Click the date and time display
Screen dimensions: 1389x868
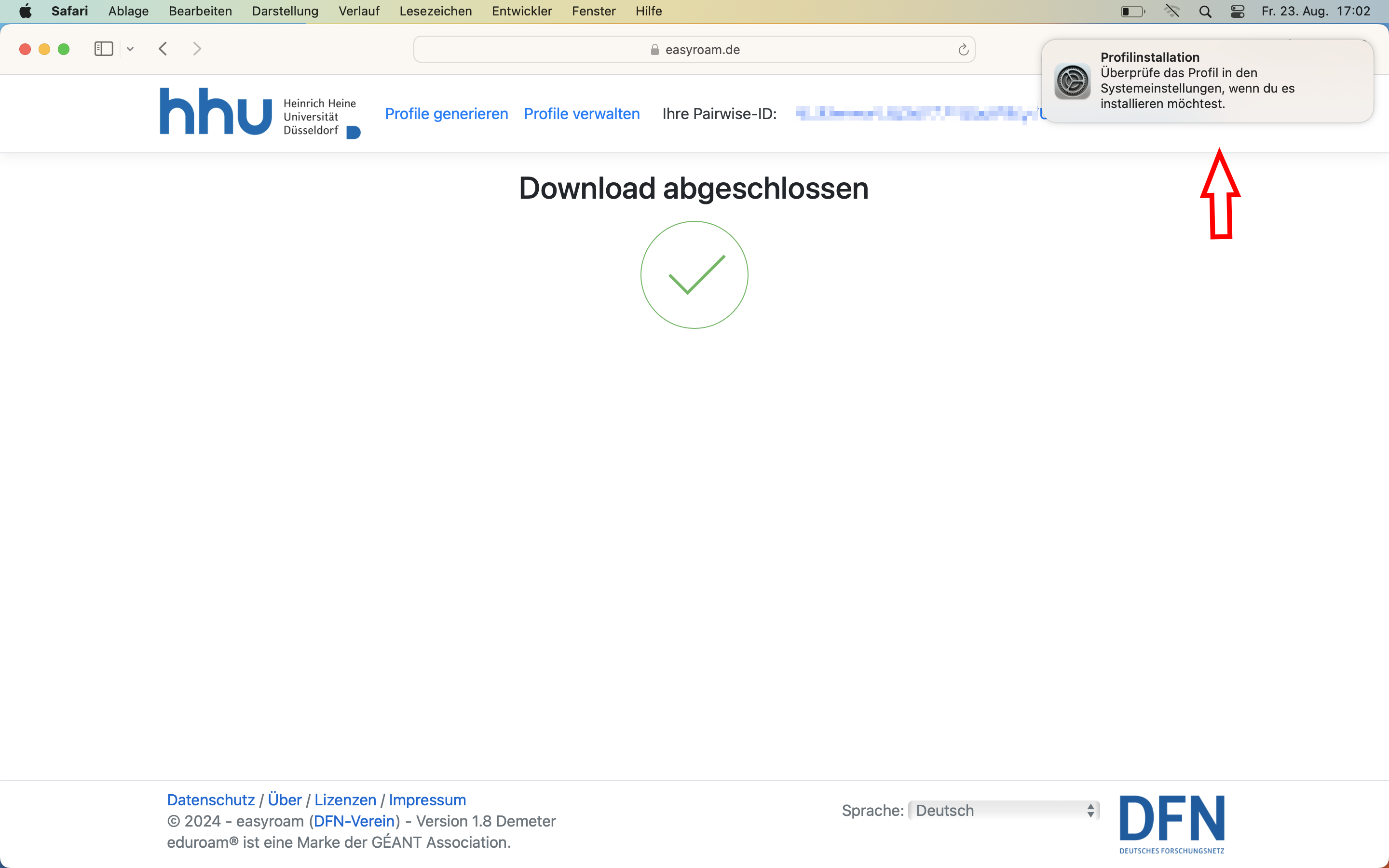point(1316,11)
